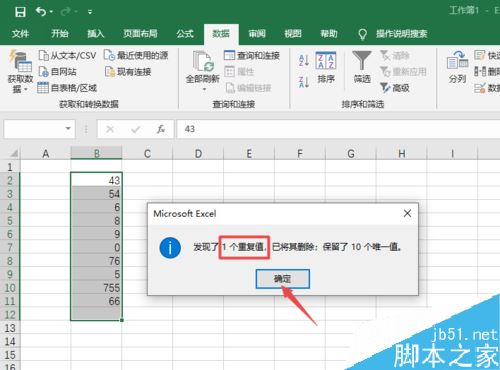Viewport: 500px width, 370px height.
Task: Click the formula bar cancel X icon
Action: tap(110, 129)
